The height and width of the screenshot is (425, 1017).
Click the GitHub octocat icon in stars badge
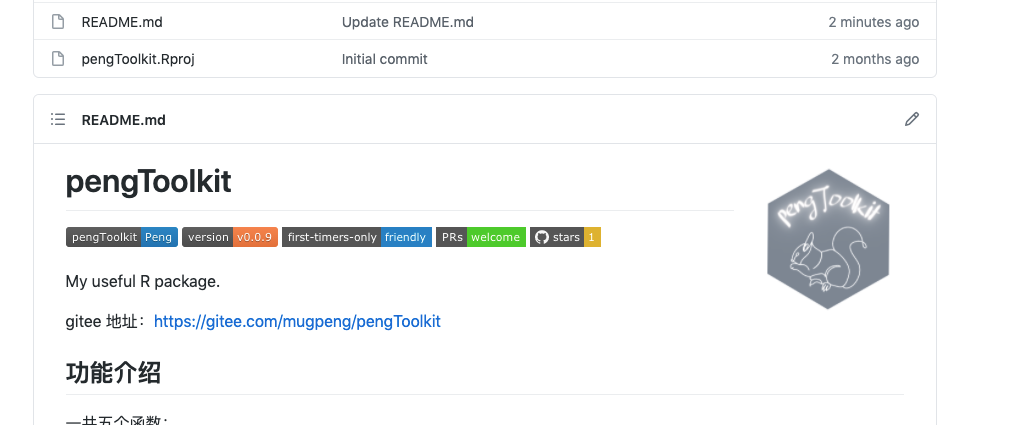542,237
